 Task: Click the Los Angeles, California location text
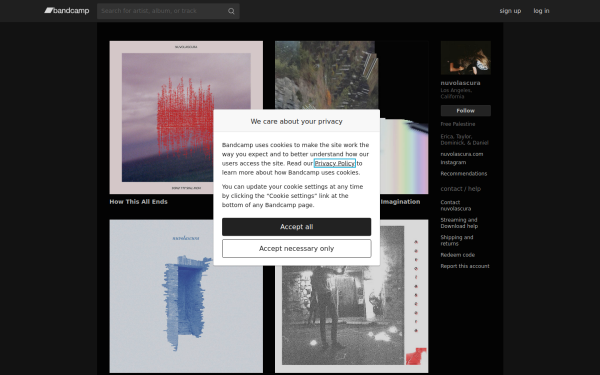456,93
